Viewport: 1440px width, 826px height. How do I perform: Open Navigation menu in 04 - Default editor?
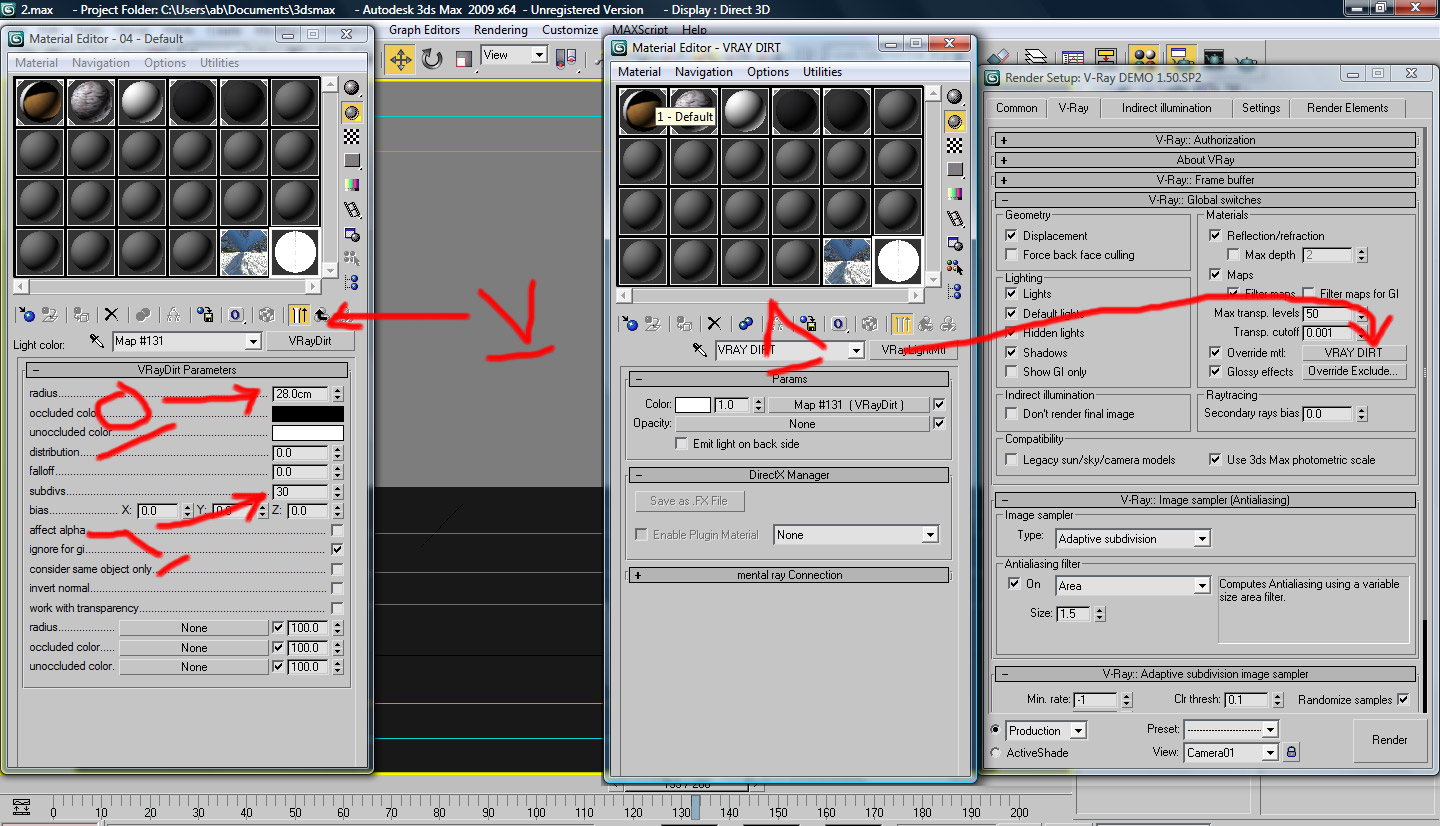(x=101, y=63)
